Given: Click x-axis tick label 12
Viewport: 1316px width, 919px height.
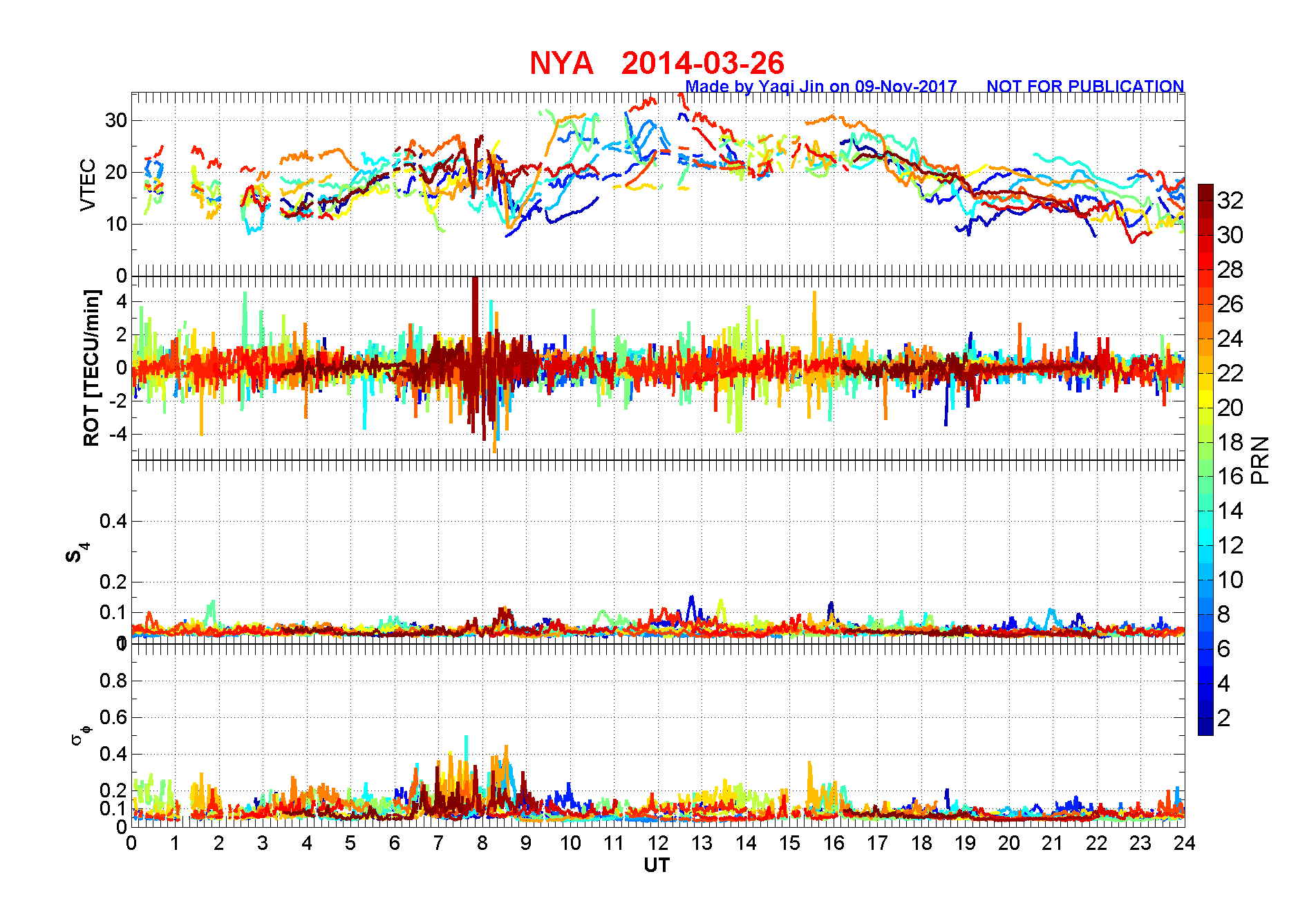Looking at the screenshot, I should (658, 843).
